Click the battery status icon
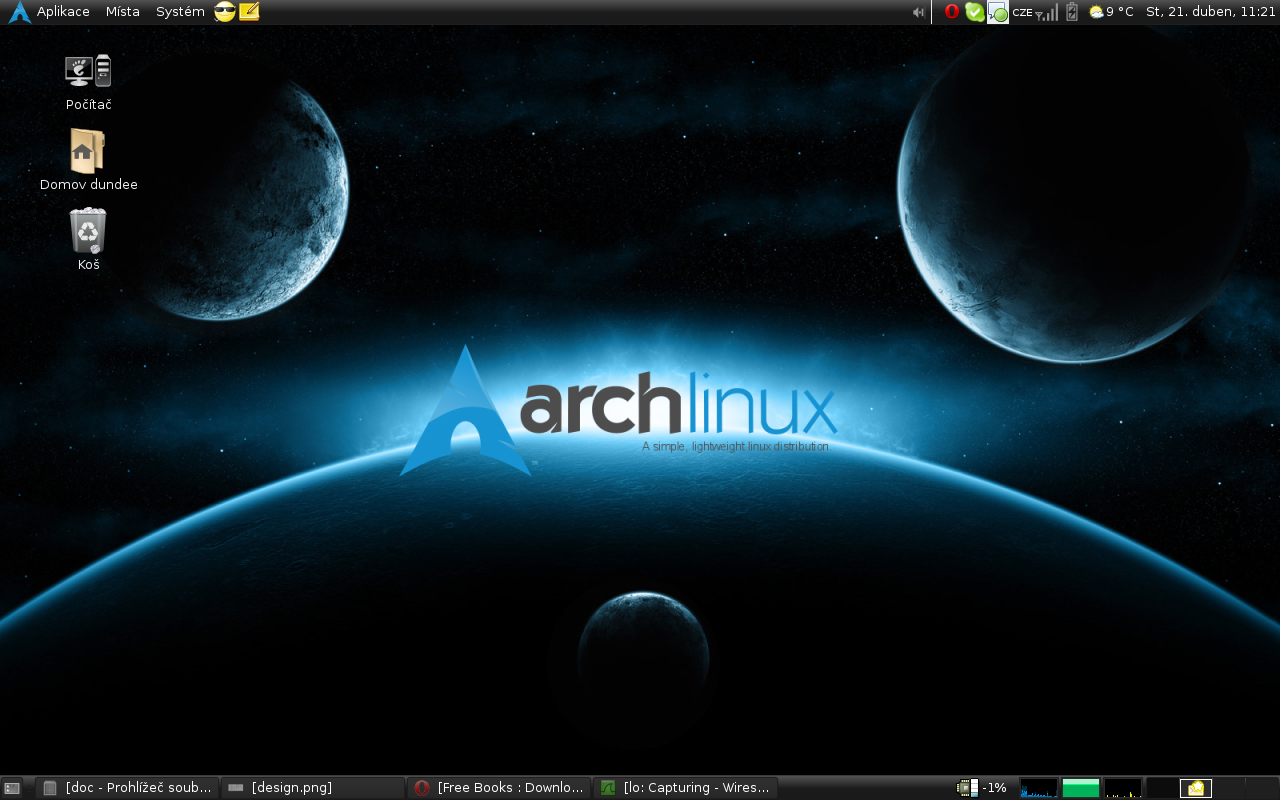This screenshot has height=800, width=1280. click(1072, 12)
